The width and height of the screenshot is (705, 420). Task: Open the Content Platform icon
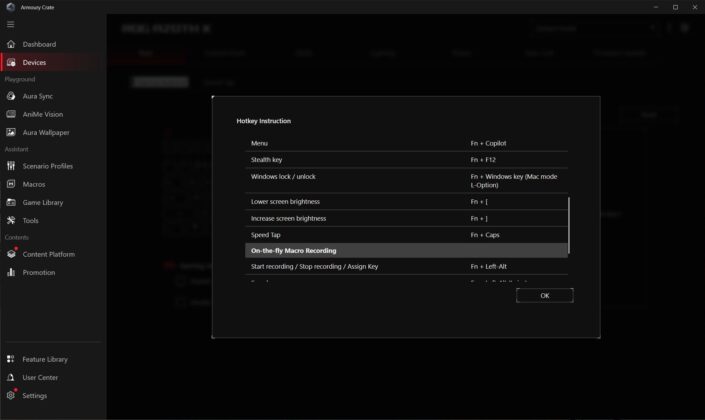11,254
